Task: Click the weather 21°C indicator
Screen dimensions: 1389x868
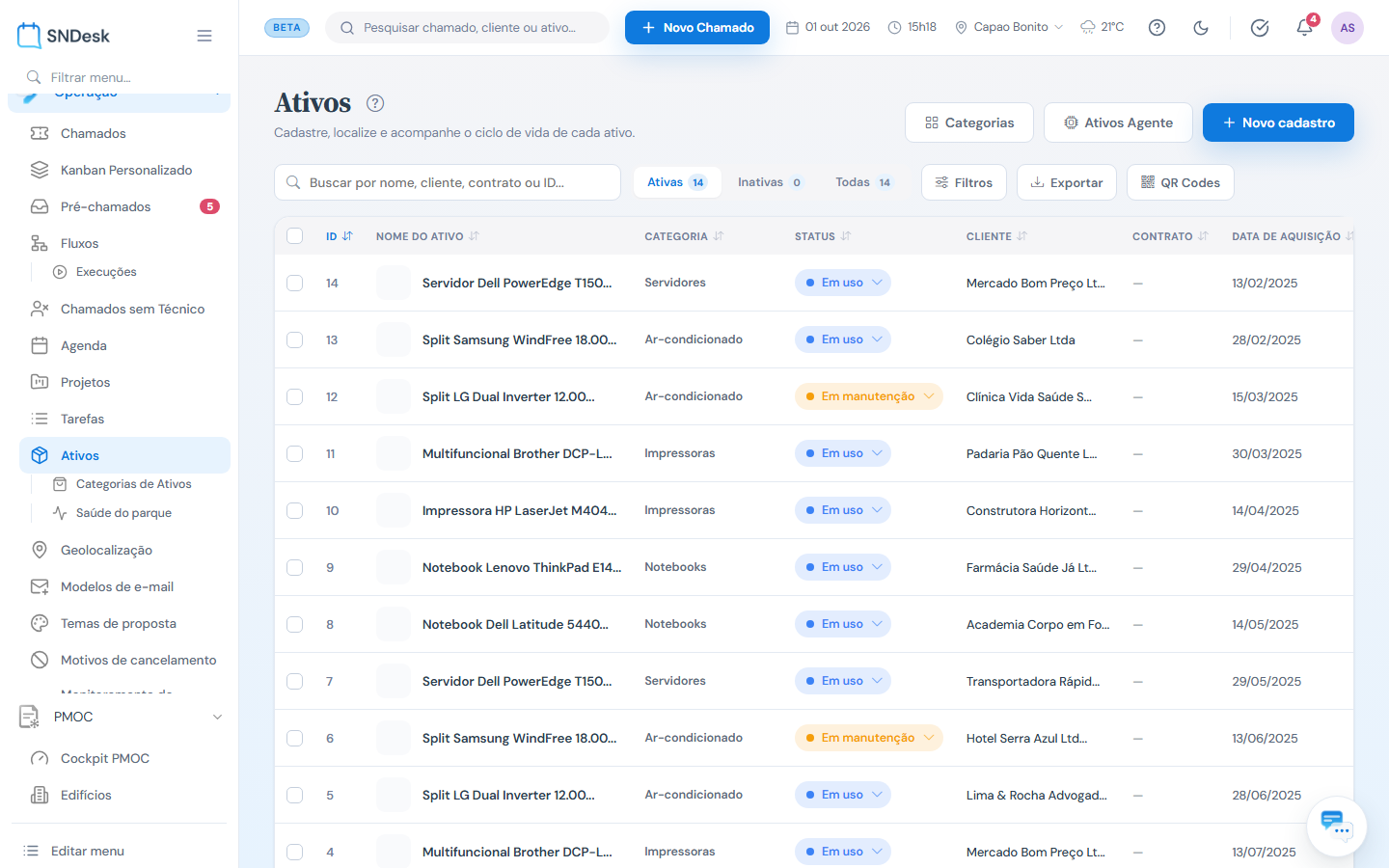Action: 1102,27
